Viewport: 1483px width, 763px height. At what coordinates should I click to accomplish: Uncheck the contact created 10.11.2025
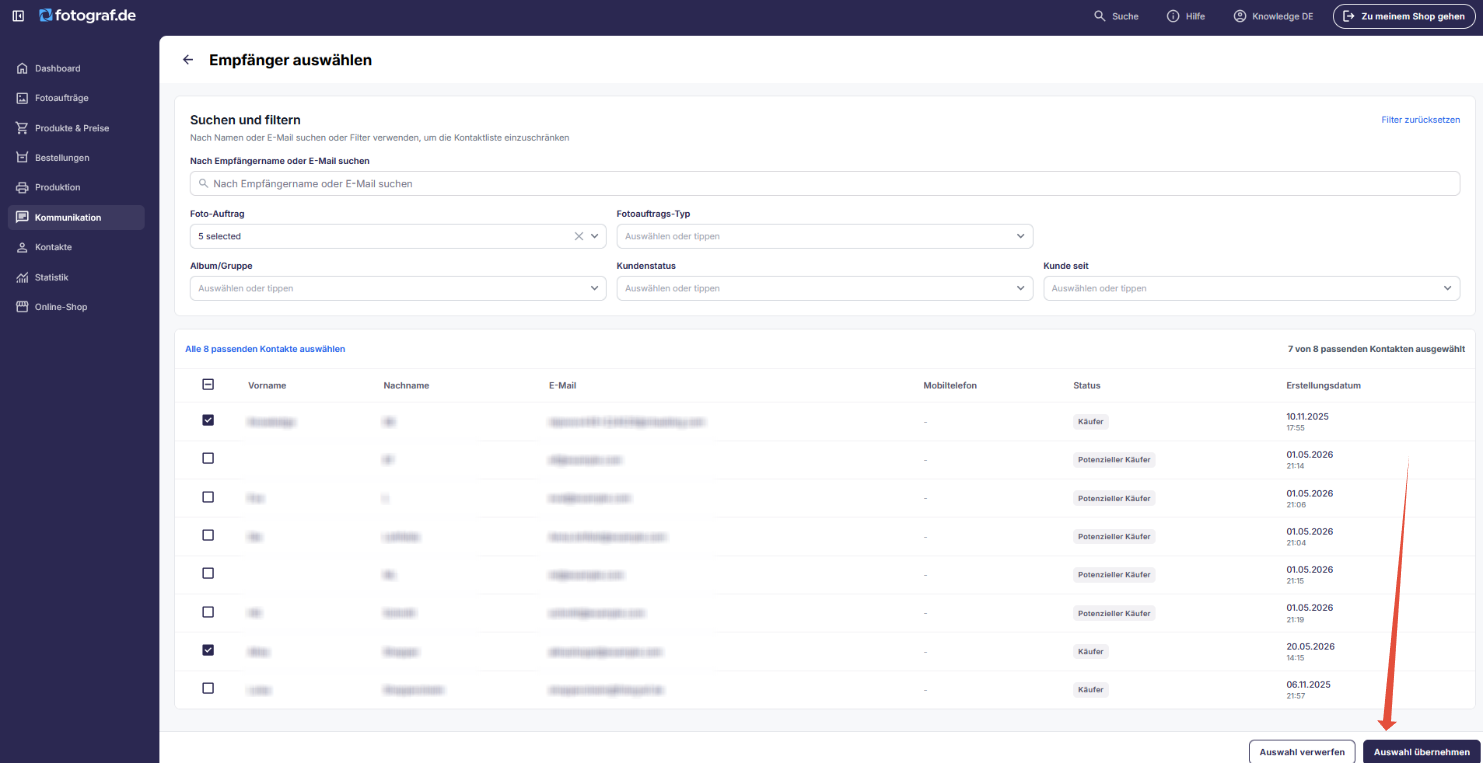click(208, 420)
